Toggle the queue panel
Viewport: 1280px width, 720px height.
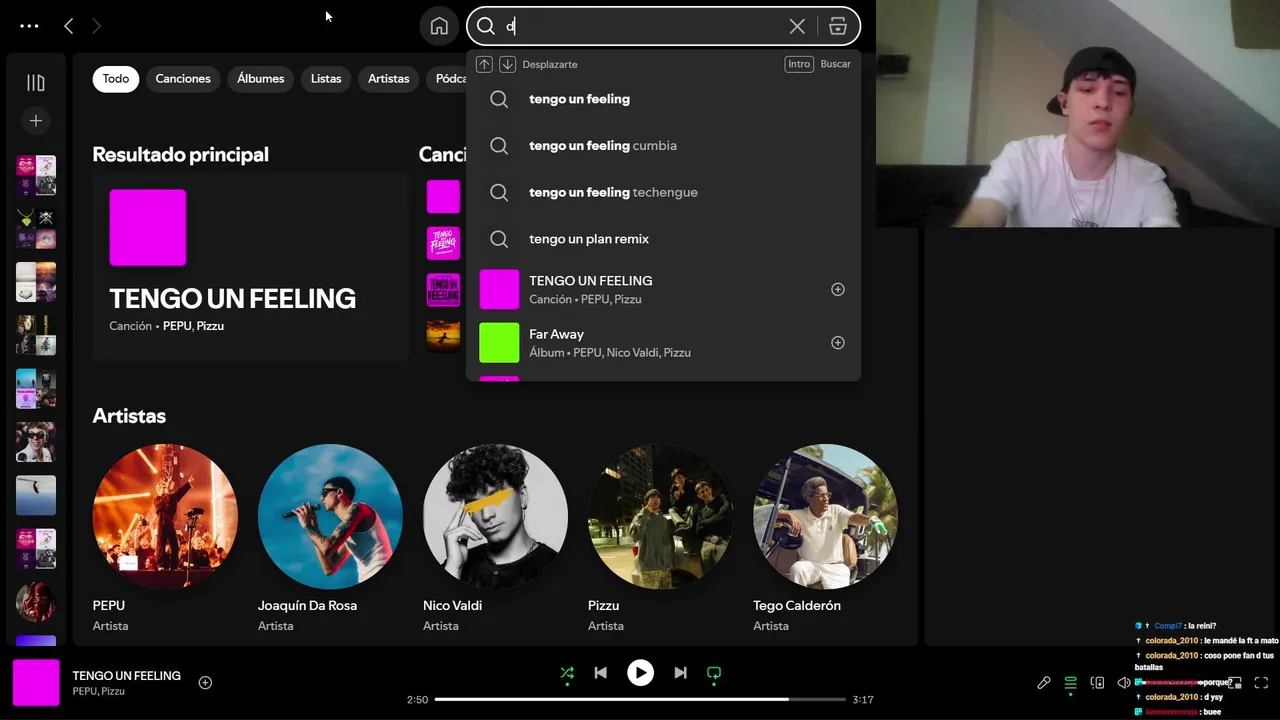[x=1070, y=683]
